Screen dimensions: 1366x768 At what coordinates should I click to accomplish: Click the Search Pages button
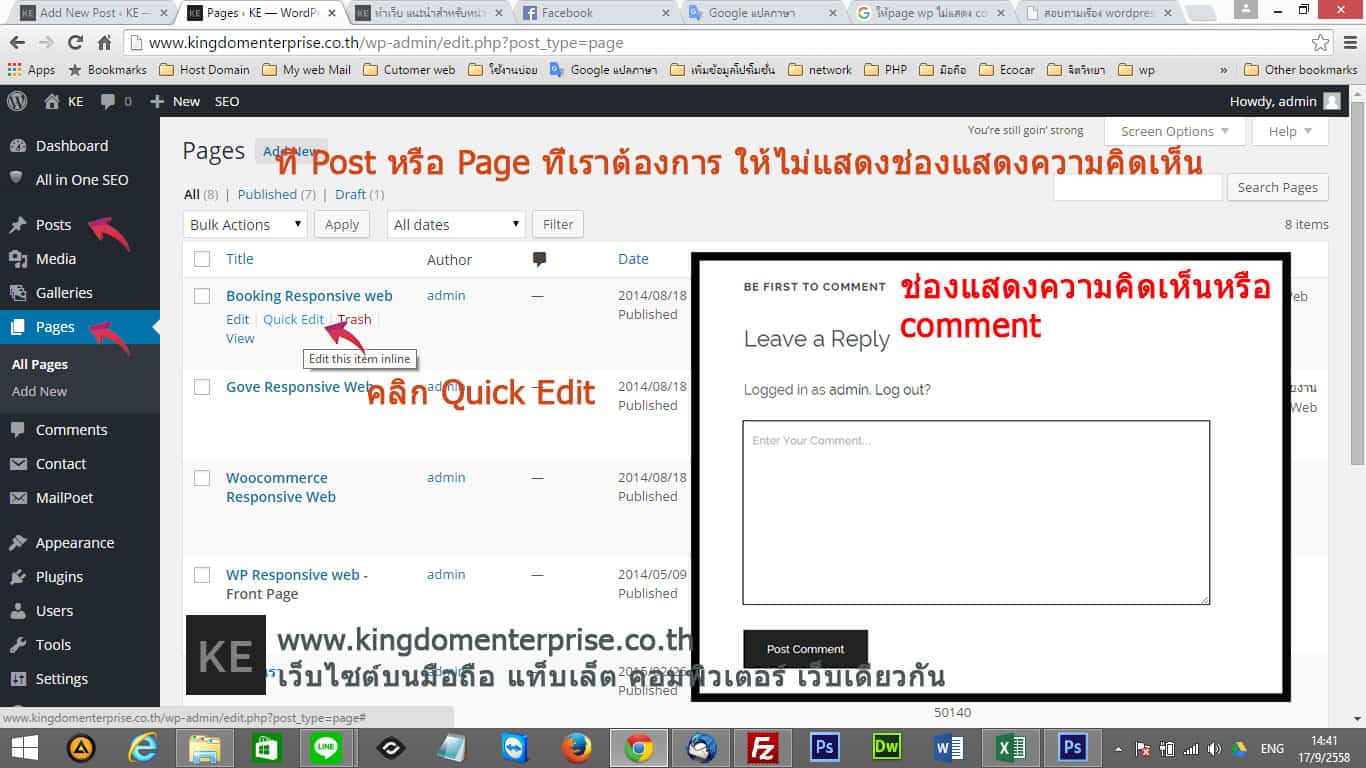click(1277, 187)
